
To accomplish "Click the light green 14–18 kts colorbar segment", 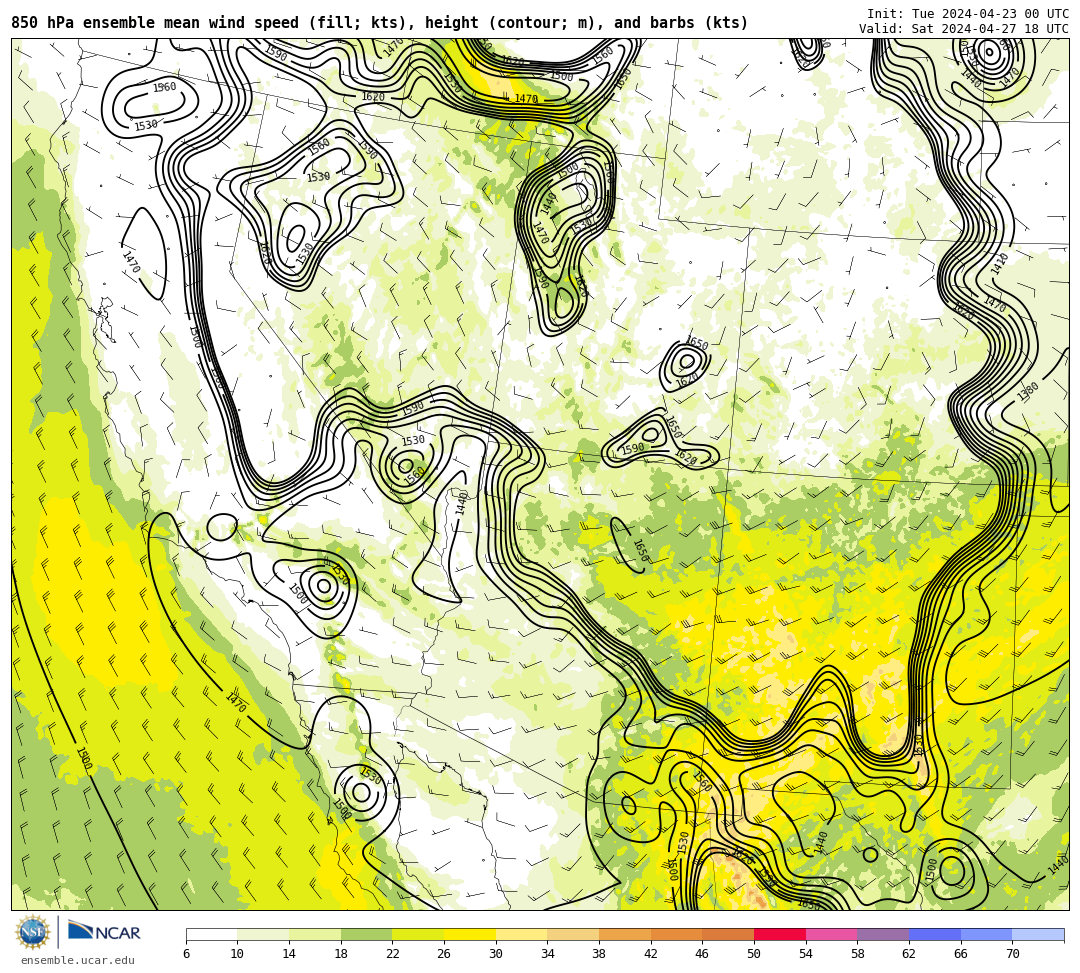I will 315,934.
